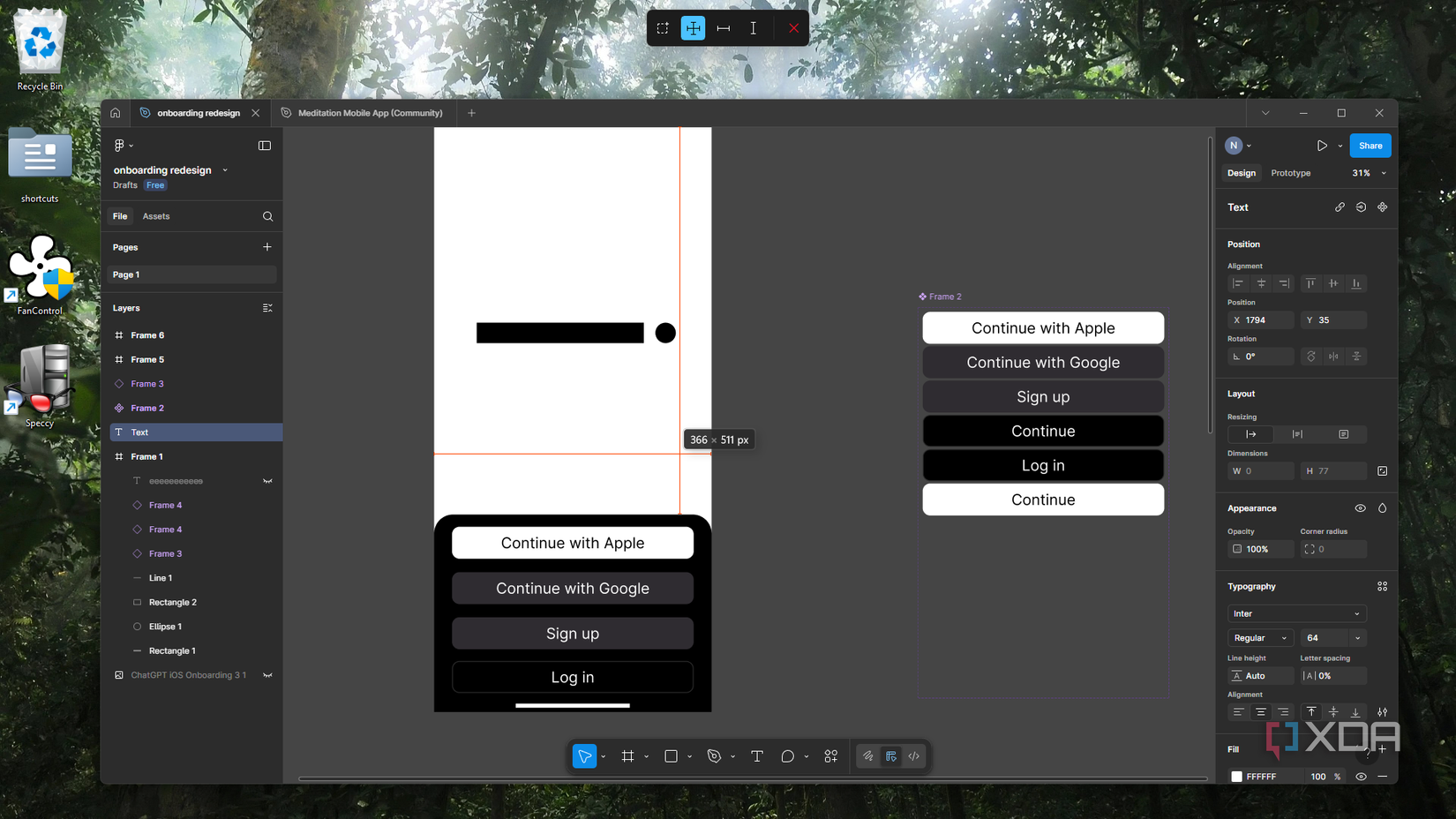Collapse all layers
This screenshot has width=1456, height=819.
(x=267, y=308)
